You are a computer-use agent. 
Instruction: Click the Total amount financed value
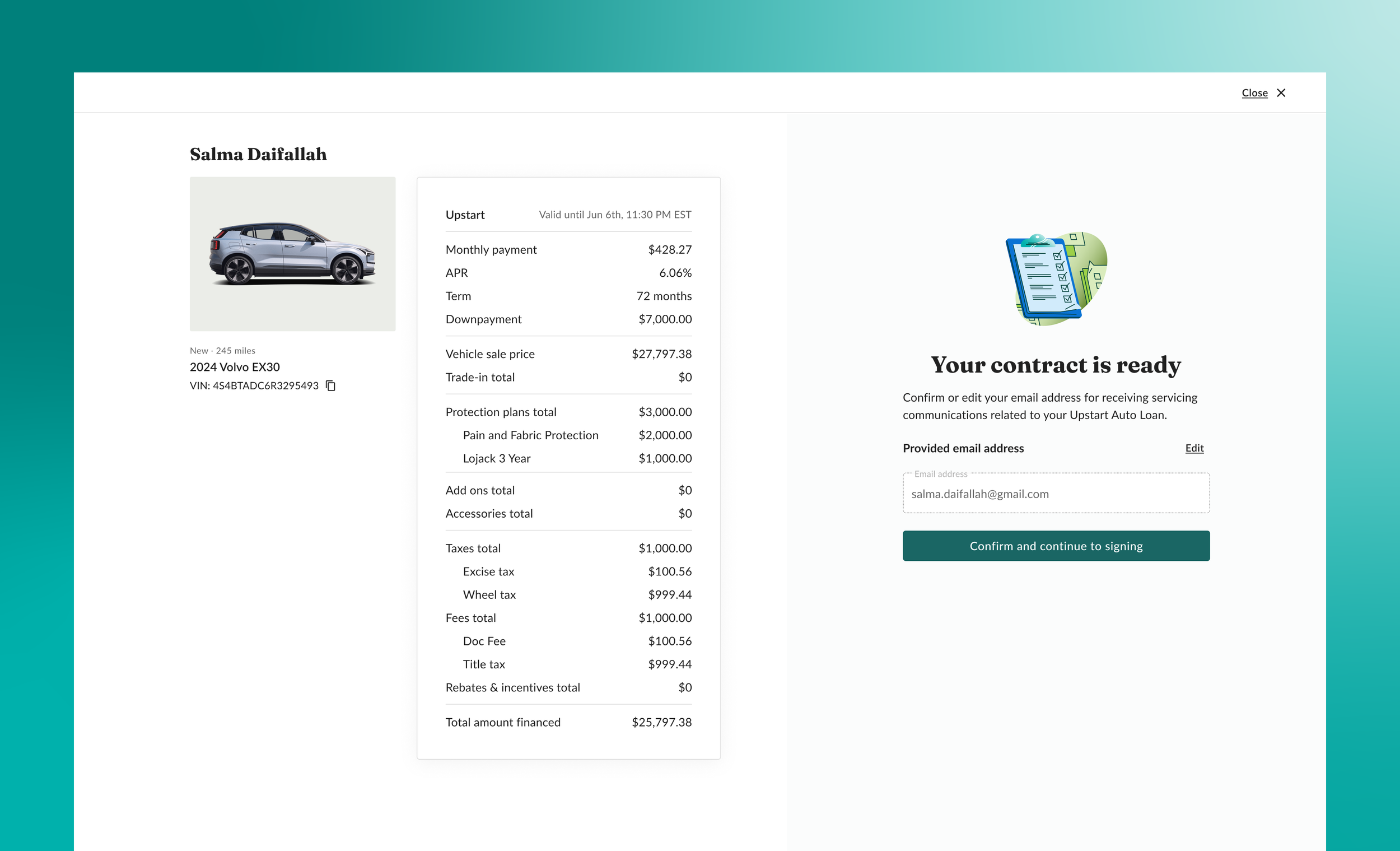pyautogui.click(x=661, y=722)
